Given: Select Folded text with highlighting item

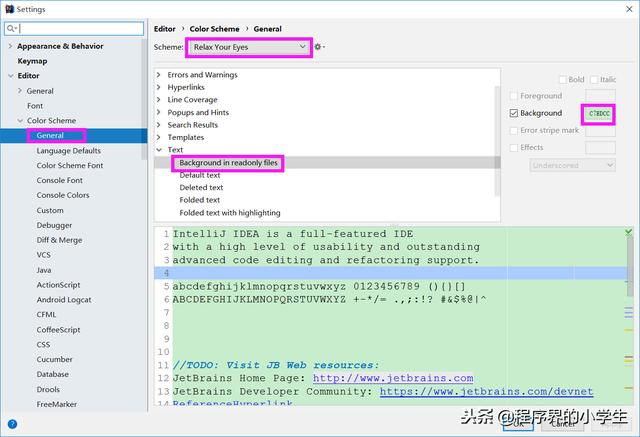Looking at the screenshot, I should (x=230, y=213).
